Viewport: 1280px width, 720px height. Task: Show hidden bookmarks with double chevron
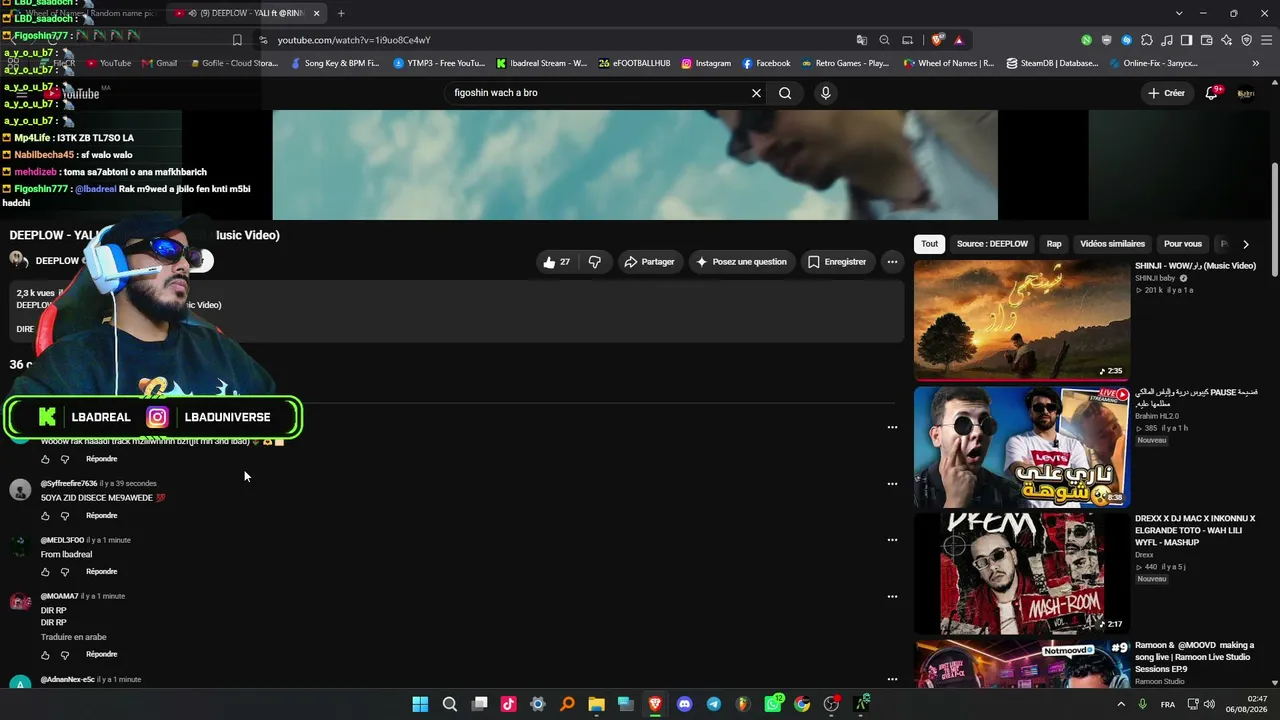tap(1256, 63)
